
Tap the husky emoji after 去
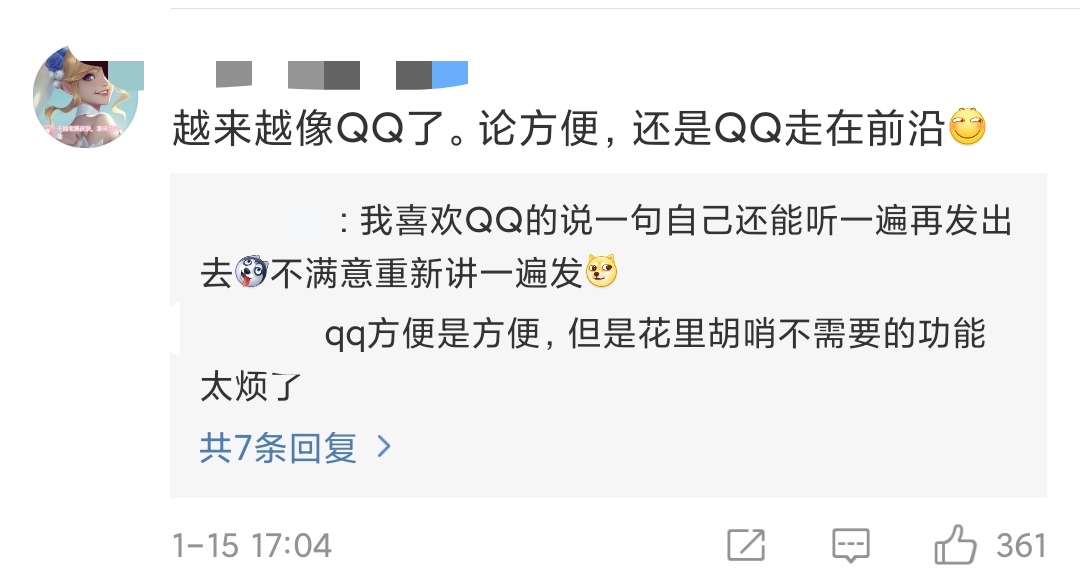(x=251, y=272)
